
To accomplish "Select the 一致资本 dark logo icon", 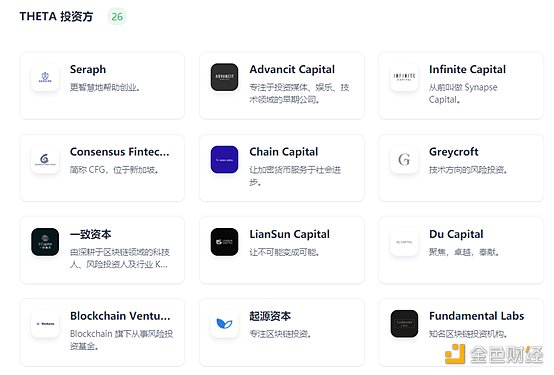I will [x=45, y=242].
